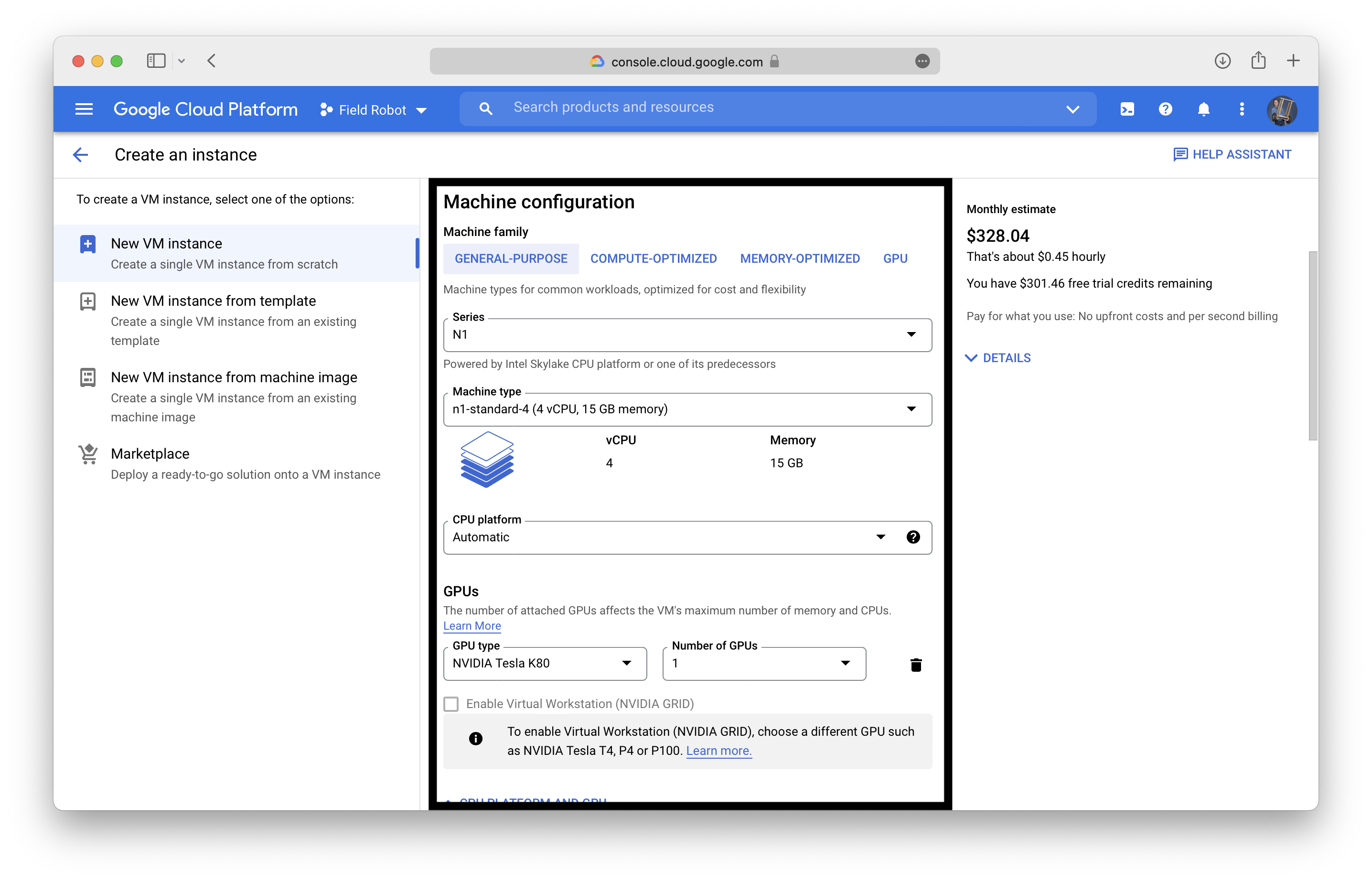
Task: Click the Safari share icon
Action: [1258, 60]
